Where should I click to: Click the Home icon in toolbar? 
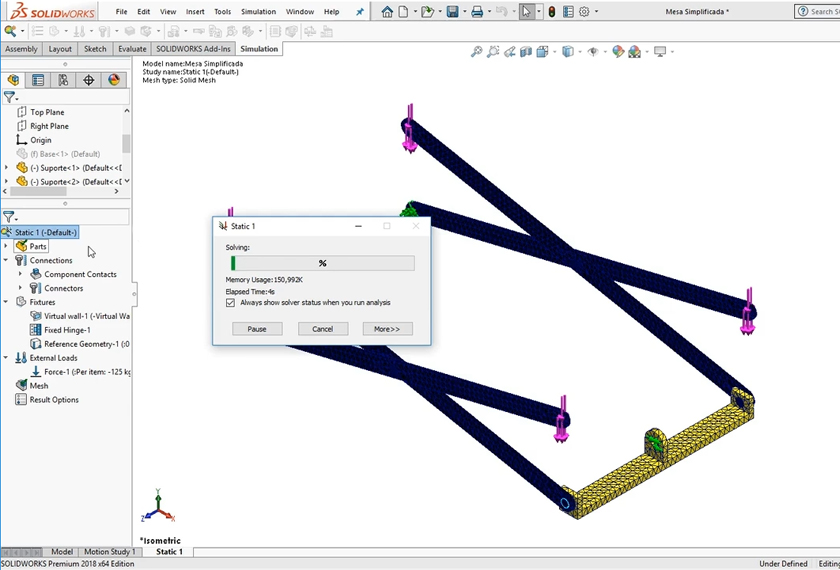[387, 12]
